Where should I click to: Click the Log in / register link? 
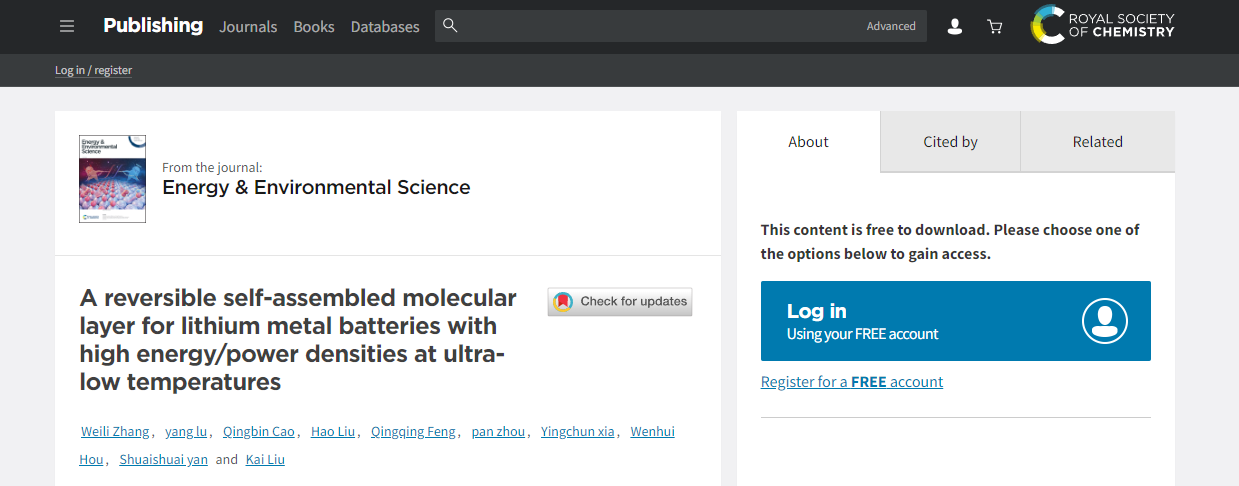(x=93, y=70)
